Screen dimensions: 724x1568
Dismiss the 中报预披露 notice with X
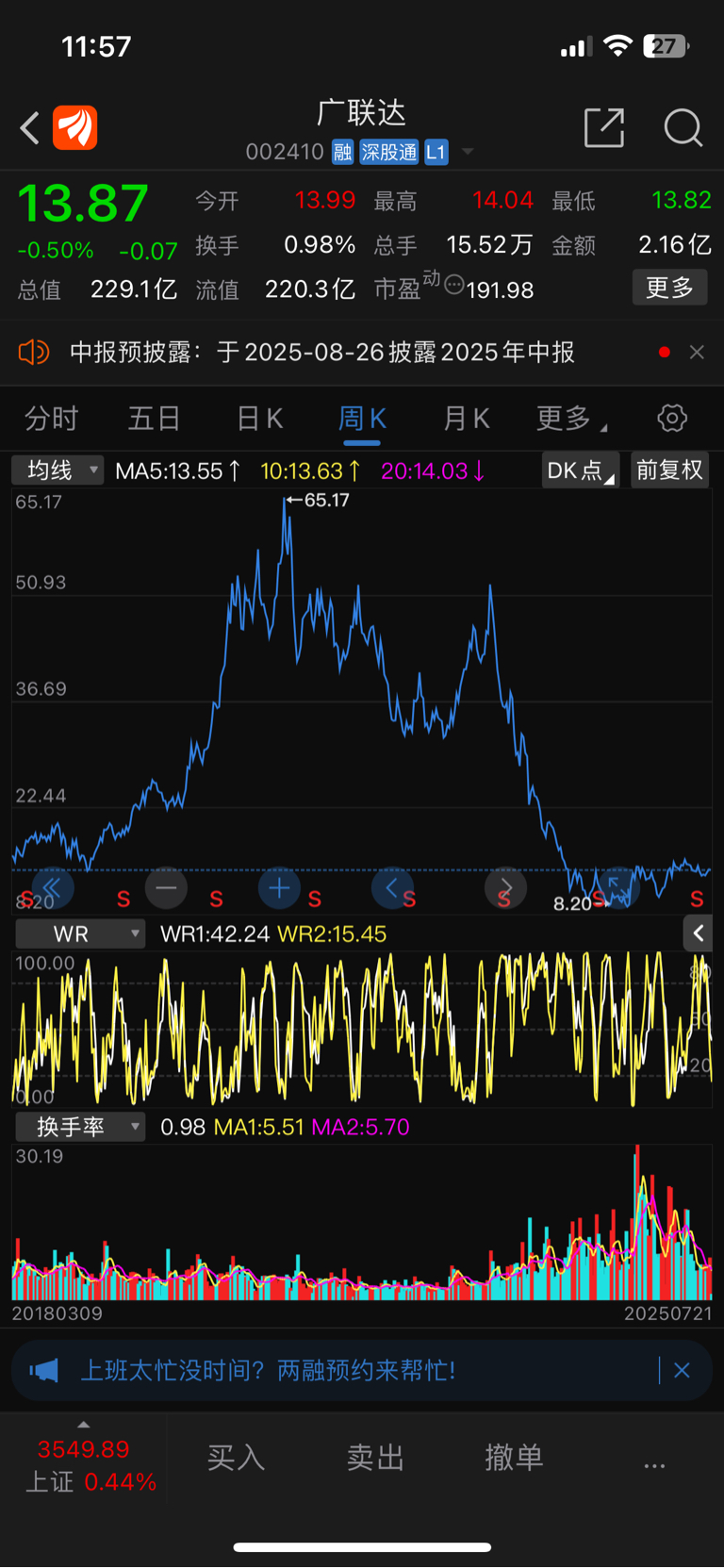click(x=697, y=352)
